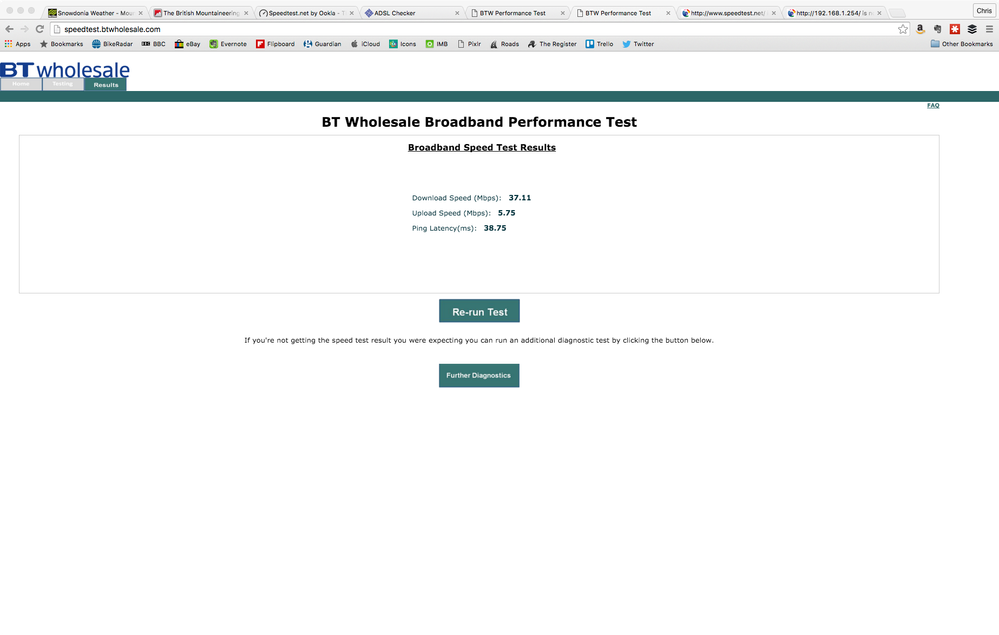Image resolution: width=999 pixels, height=635 pixels.
Task: Click the page title BT Wholesale Broadband Performance Test
Action: [479, 122]
